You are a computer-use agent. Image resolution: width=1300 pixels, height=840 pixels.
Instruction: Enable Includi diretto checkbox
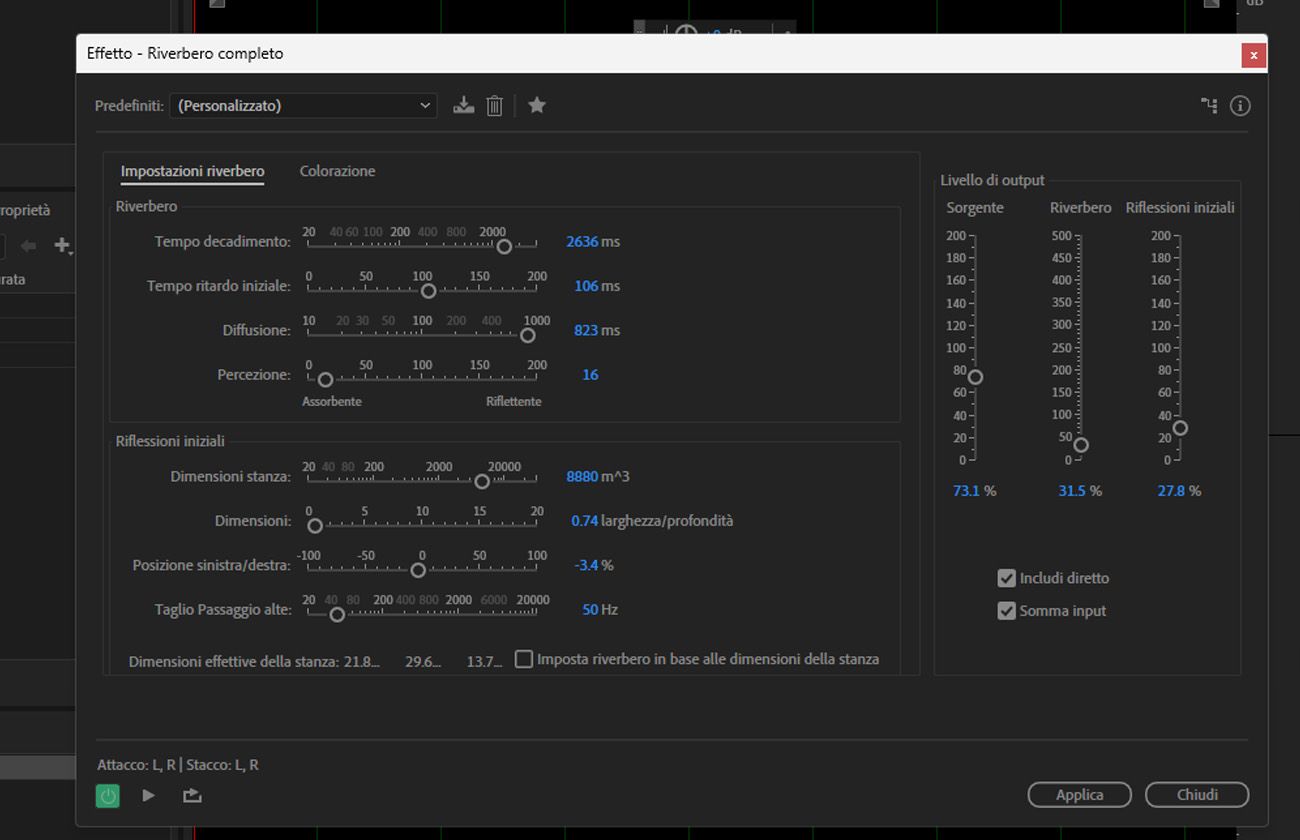click(x=1007, y=578)
